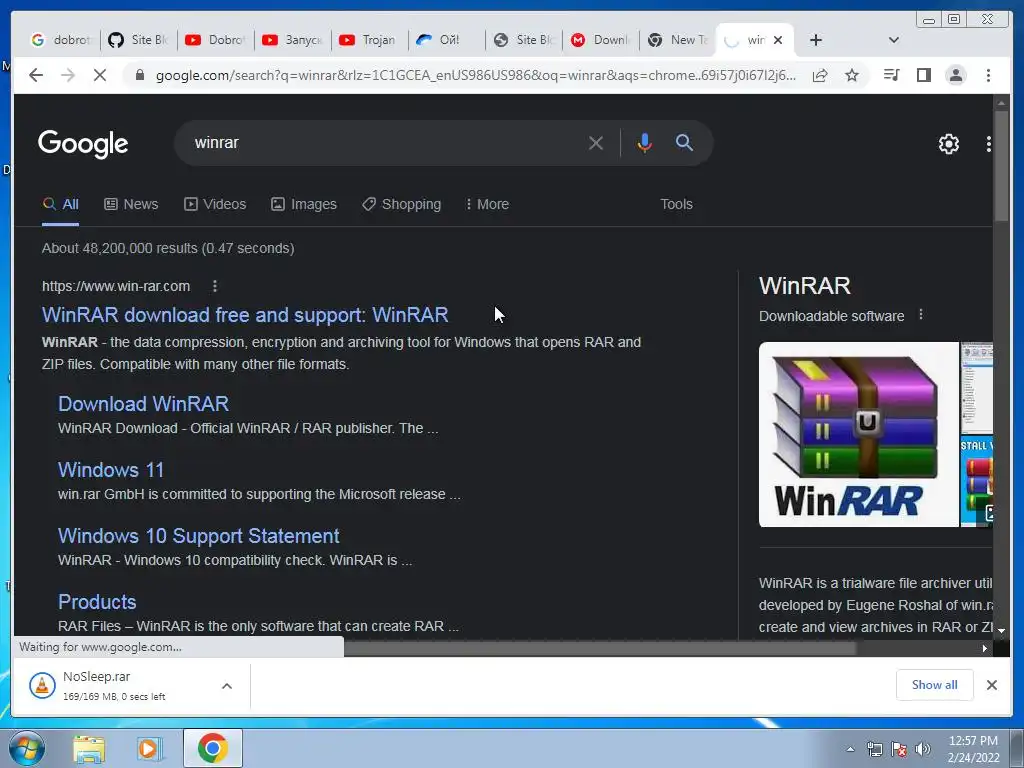This screenshot has height=768, width=1024.
Task: Open more options for WinRAR knowledge panel
Action: point(921,315)
